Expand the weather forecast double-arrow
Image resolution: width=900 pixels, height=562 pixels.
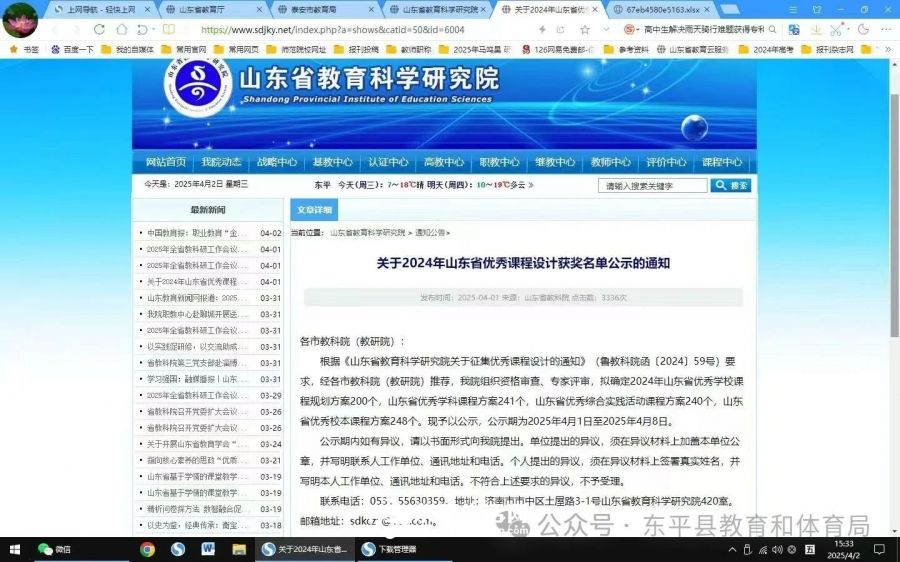click(x=530, y=185)
